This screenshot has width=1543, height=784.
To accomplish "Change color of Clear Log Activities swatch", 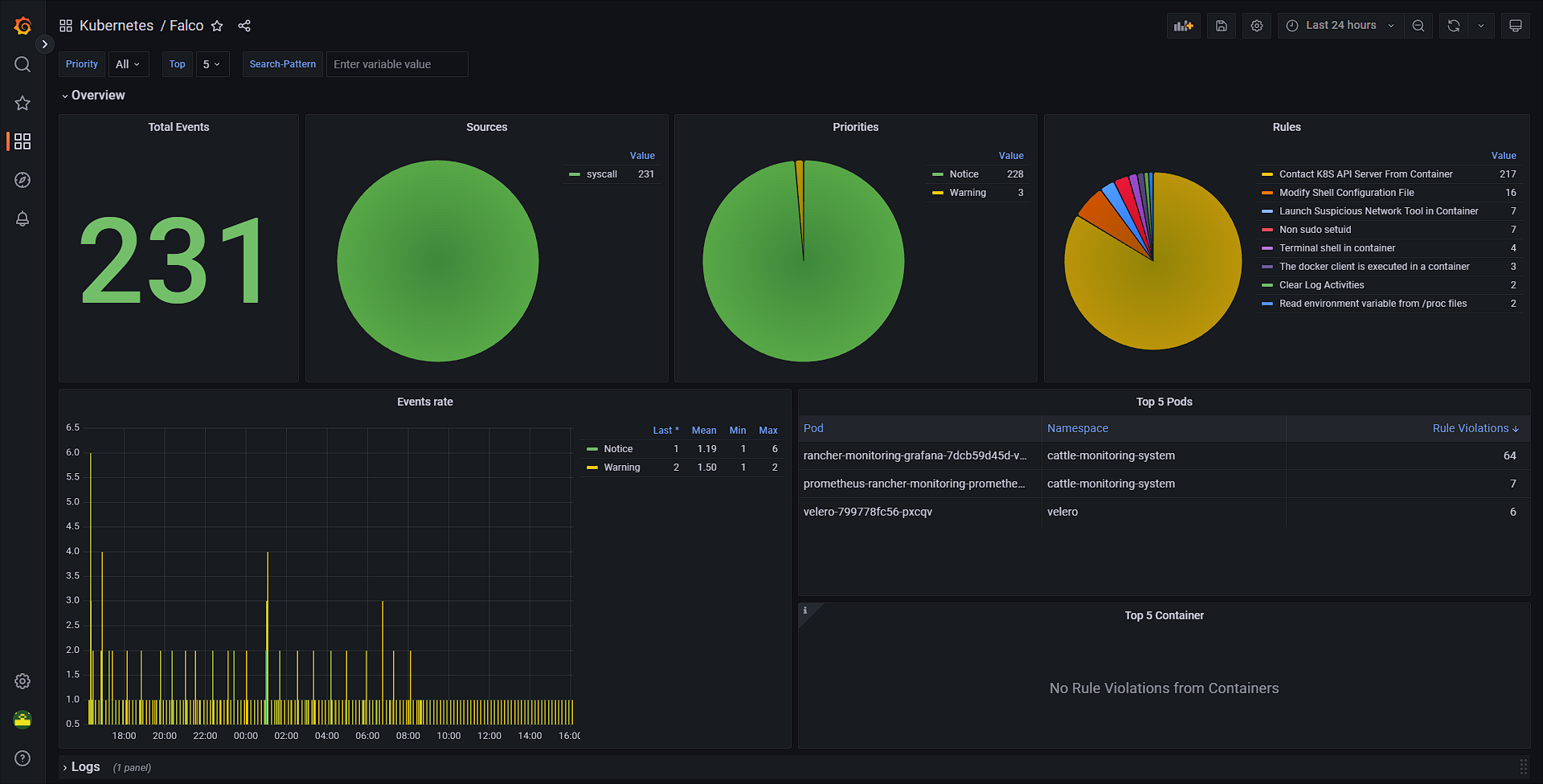I will [1267, 285].
